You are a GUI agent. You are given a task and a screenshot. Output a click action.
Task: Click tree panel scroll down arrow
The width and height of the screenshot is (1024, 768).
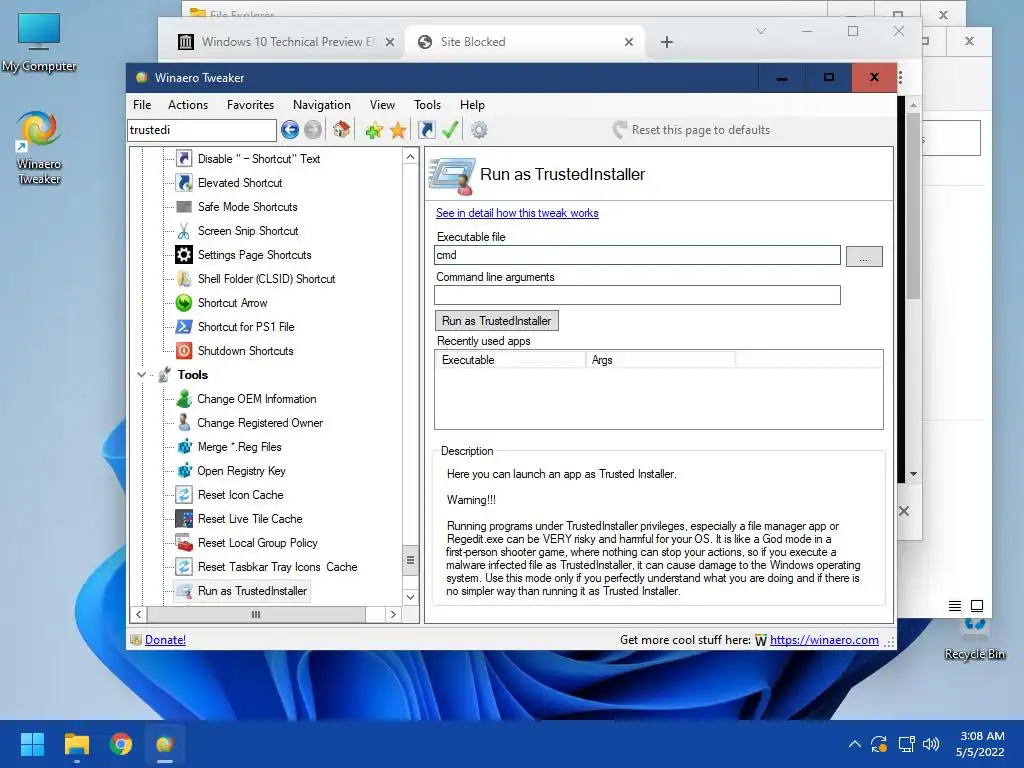point(410,597)
